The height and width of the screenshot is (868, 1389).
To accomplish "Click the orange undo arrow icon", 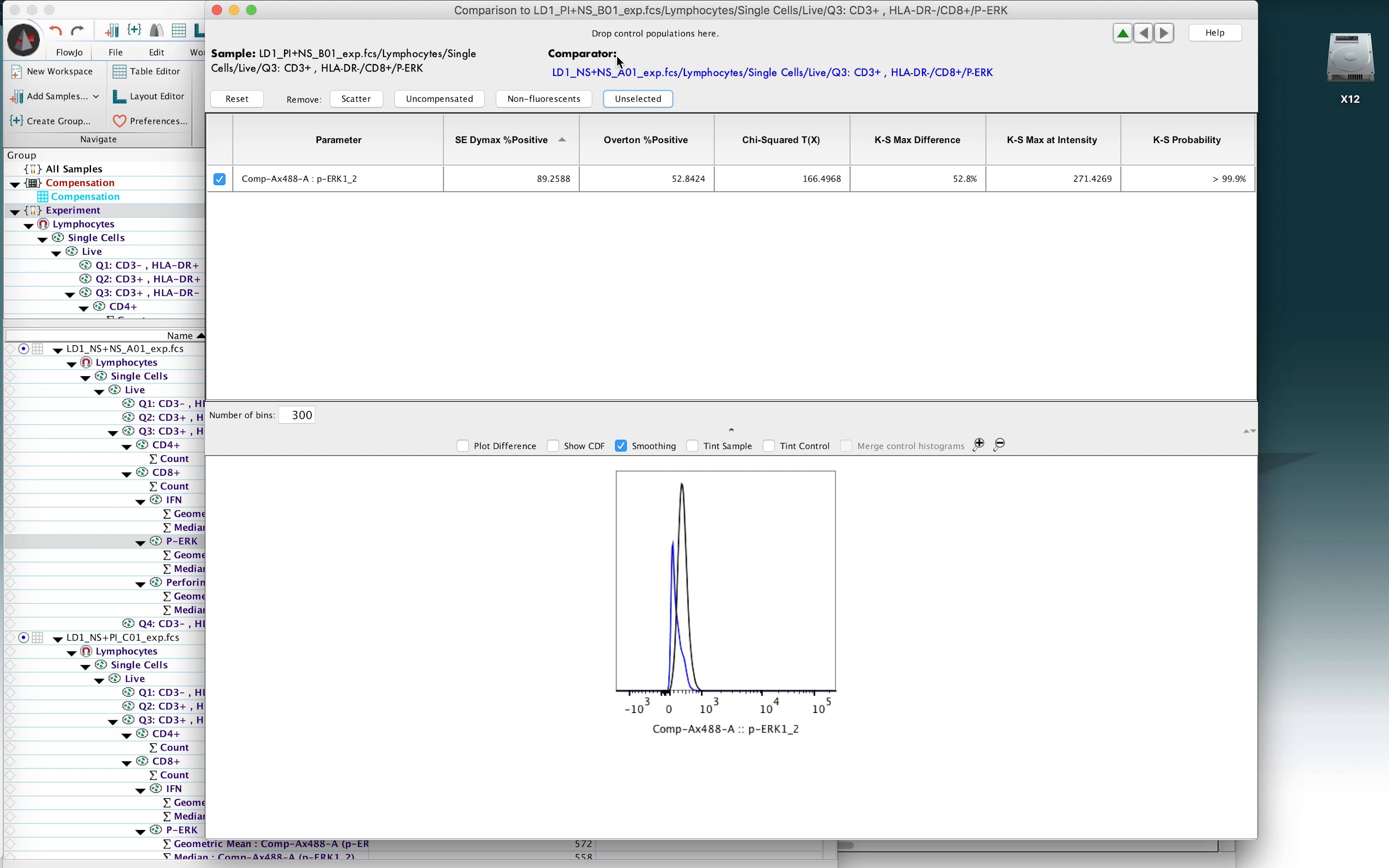I will coord(56,31).
